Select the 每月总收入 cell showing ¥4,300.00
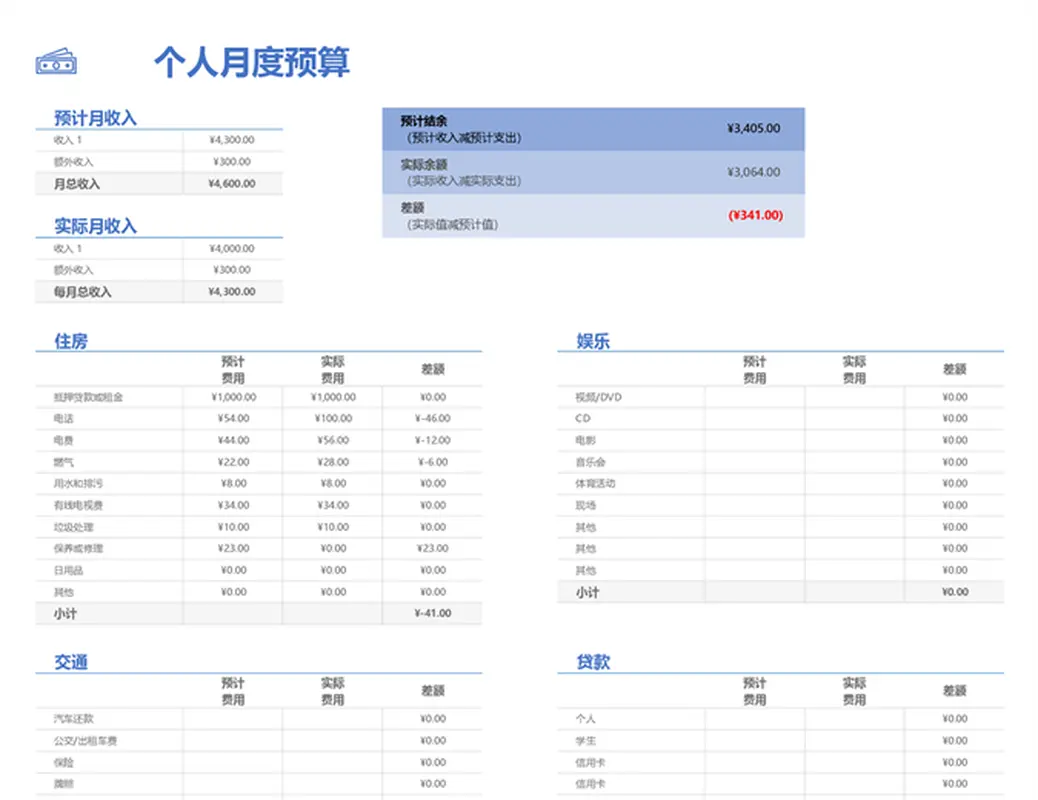The height and width of the screenshot is (800, 1038). [232, 291]
